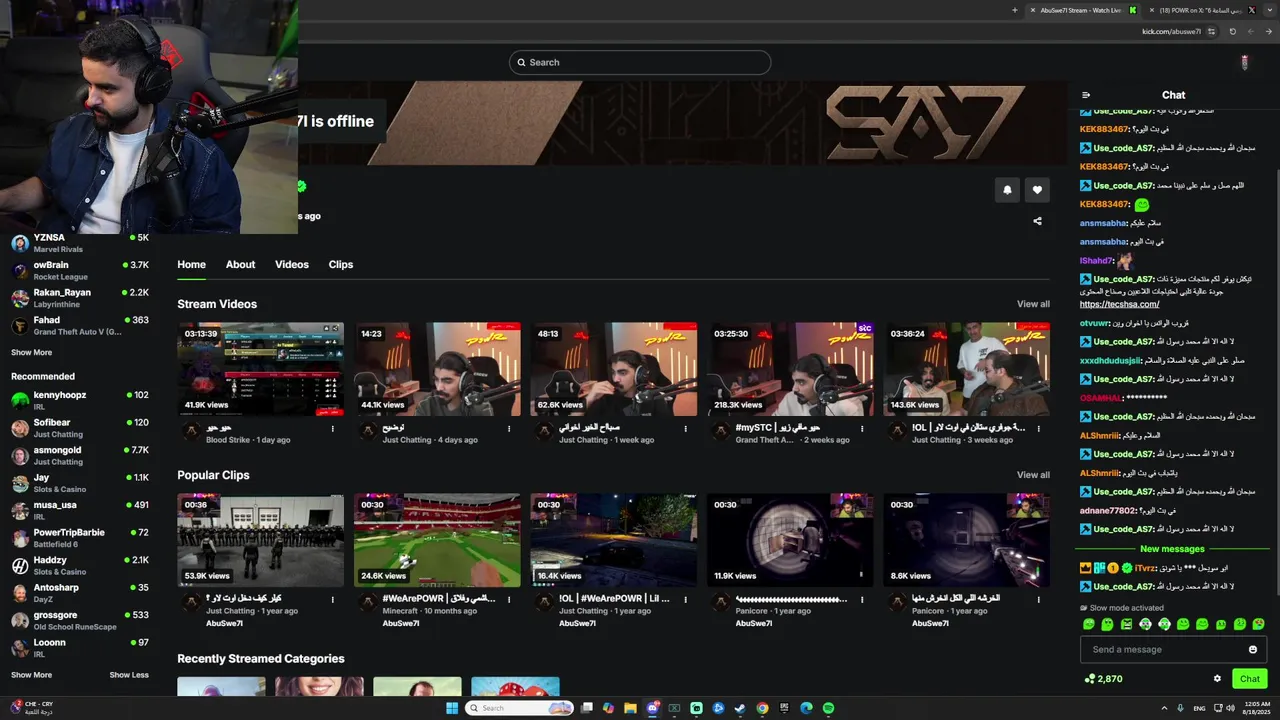Show hidden system tray icons chevron

(x=1164, y=708)
